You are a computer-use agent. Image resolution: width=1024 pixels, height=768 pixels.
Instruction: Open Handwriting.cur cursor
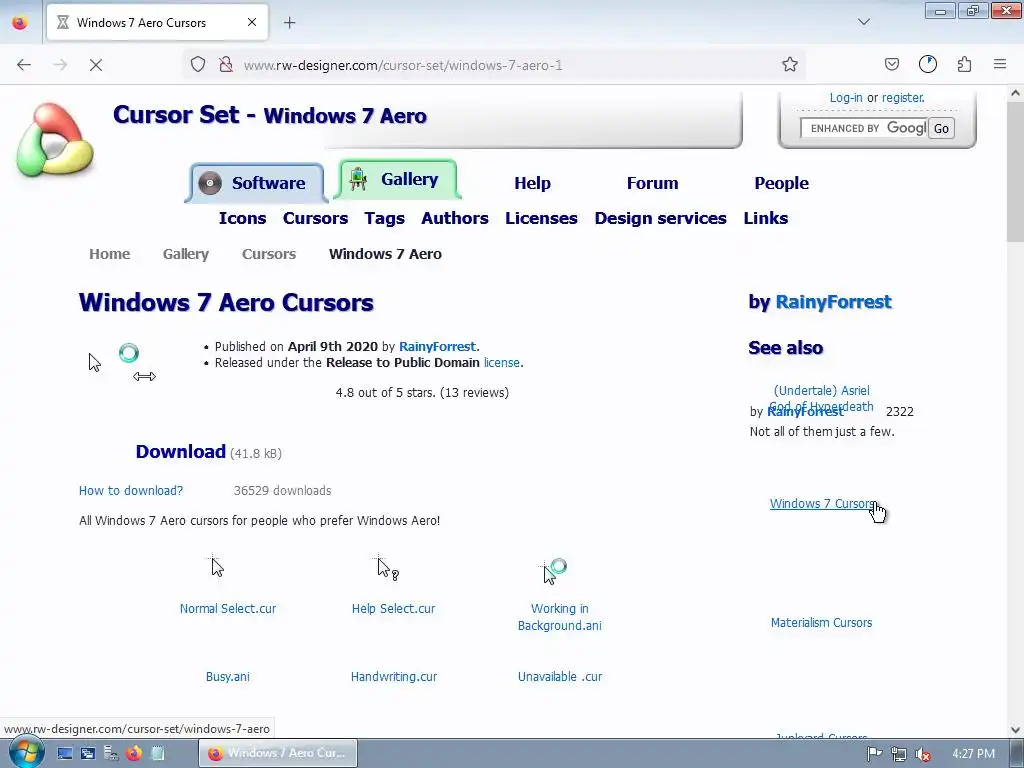394,677
